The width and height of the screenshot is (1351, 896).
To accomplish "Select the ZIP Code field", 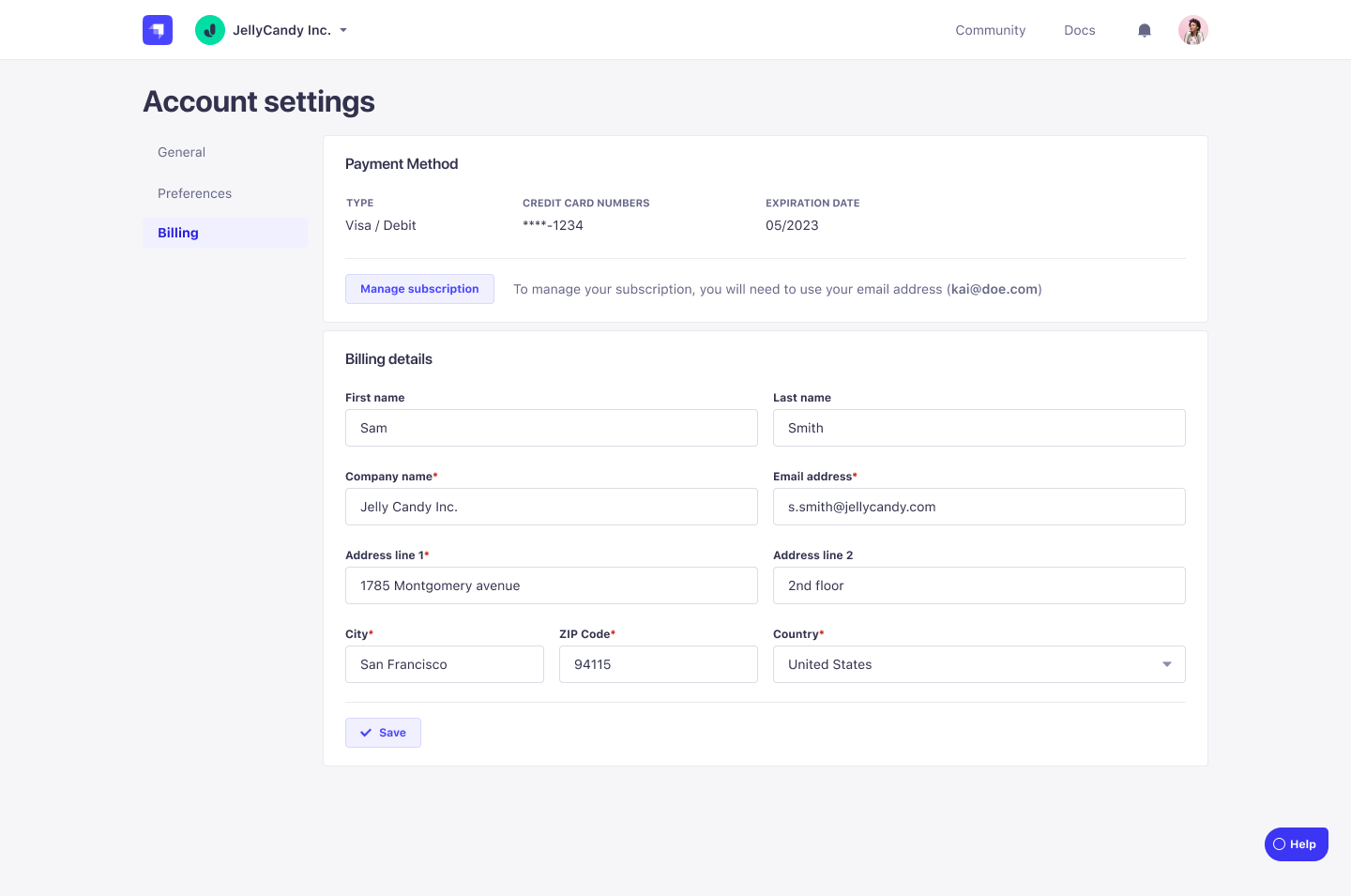I will pyautogui.click(x=658, y=664).
